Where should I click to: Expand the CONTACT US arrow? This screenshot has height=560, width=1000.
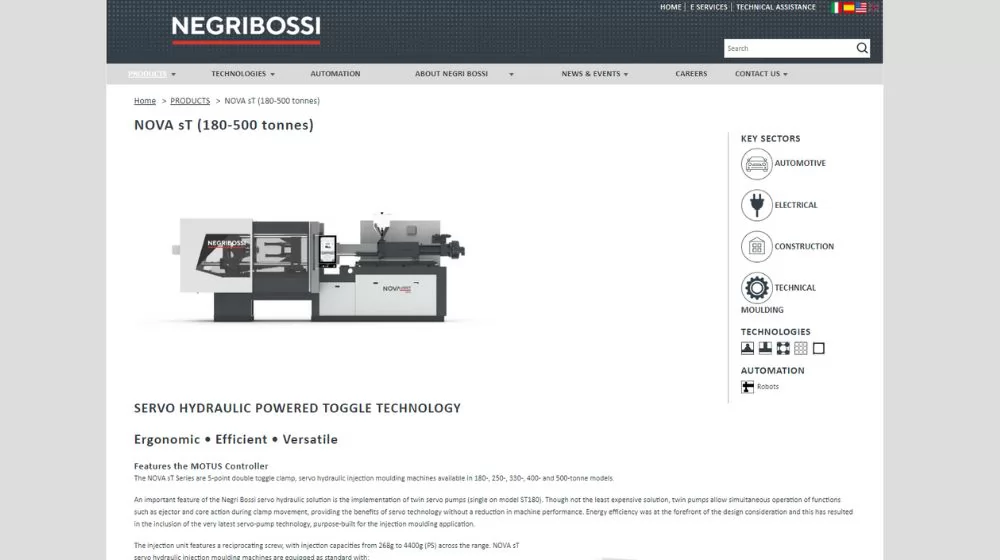pyautogui.click(x=785, y=75)
